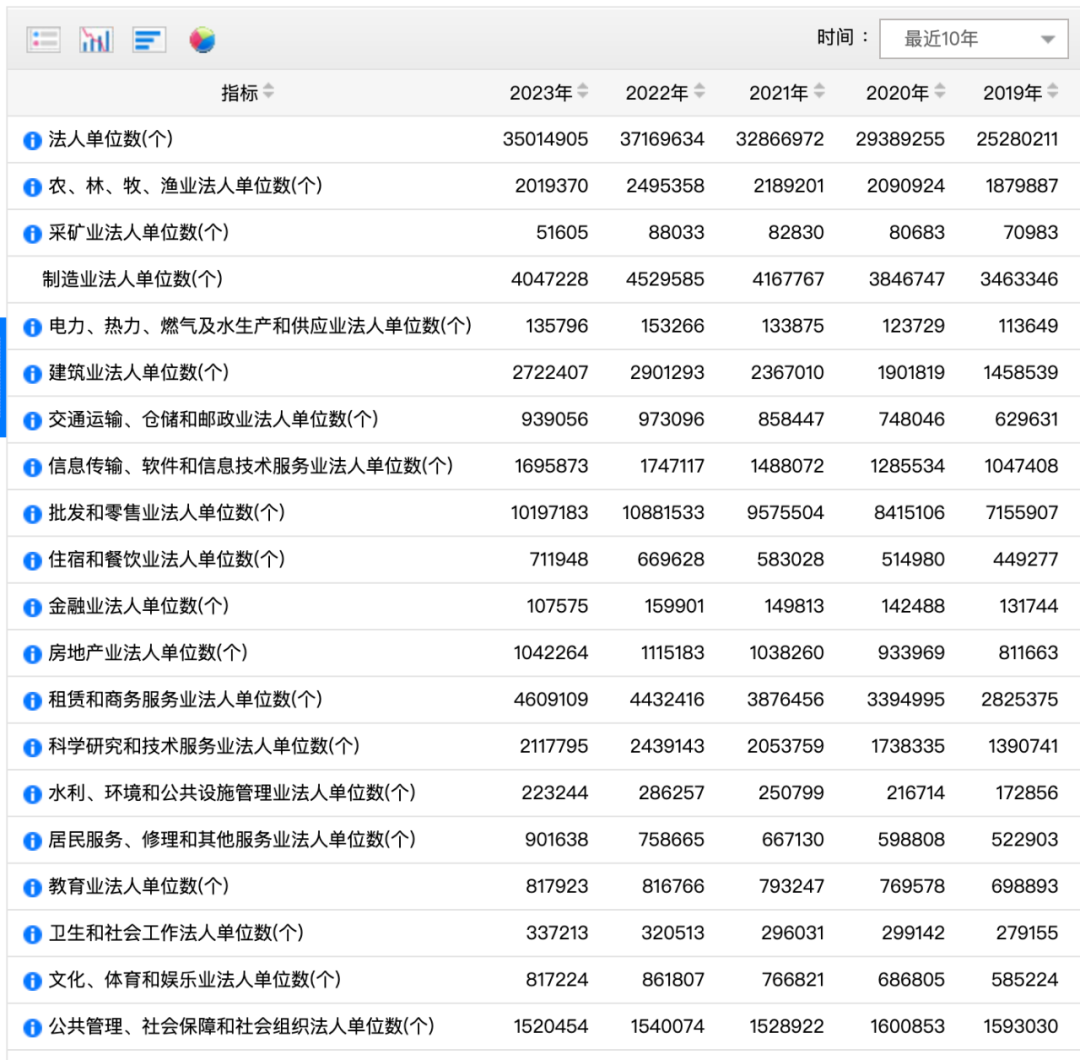The image size is (1080, 1060).
Task: Select the 教育业法人单位数(个) row label
Action: pyautogui.click(x=138, y=886)
